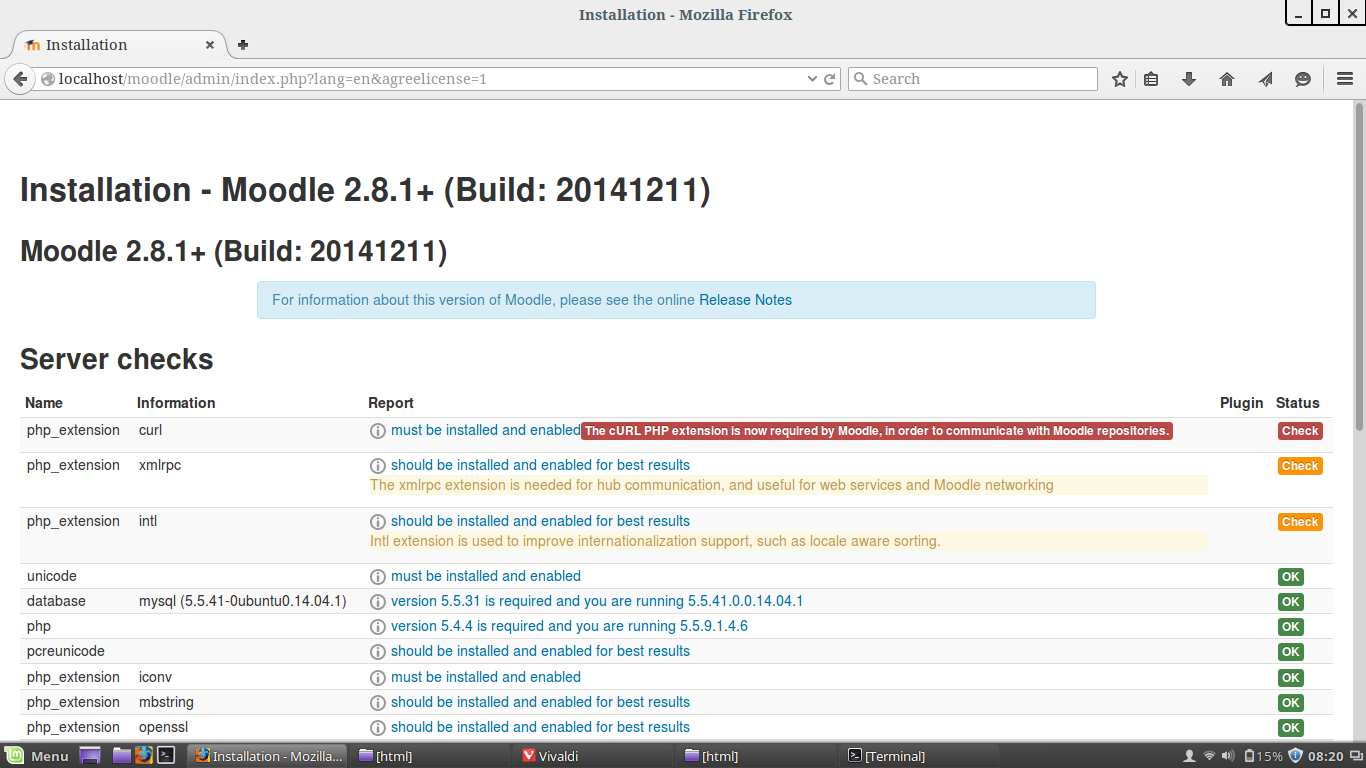Click info icon in xmlrpc row

point(378,466)
